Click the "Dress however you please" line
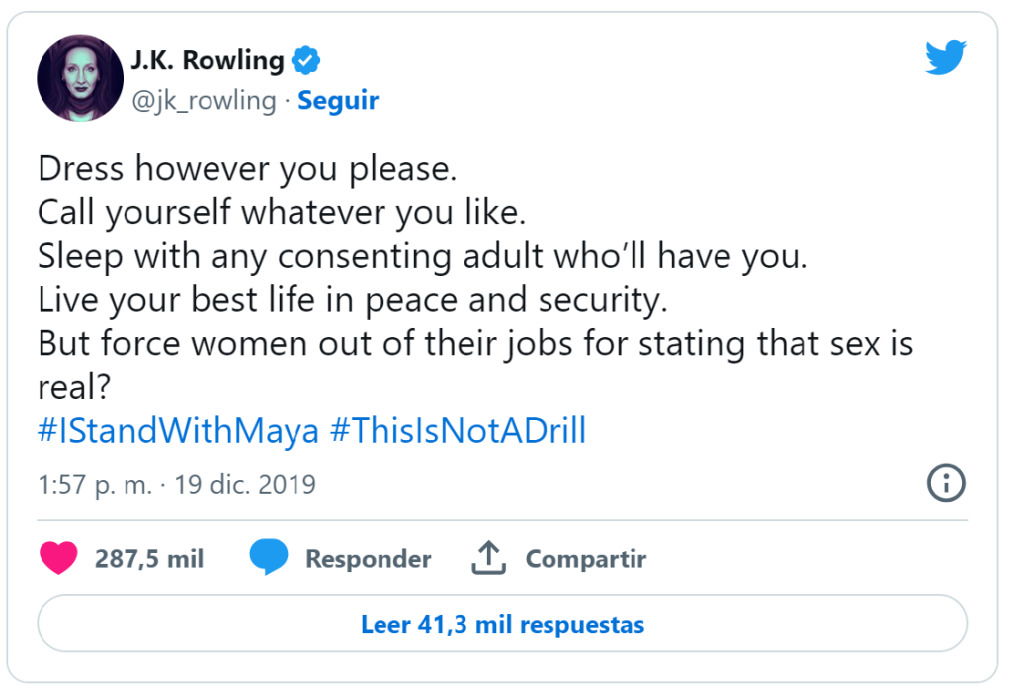 tap(247, 168)
